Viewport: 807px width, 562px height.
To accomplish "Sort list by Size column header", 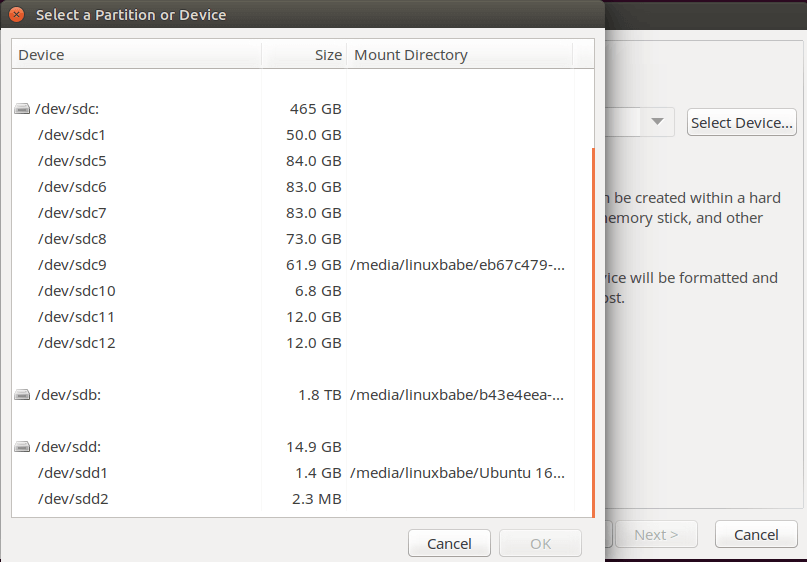I will click(304, 55).
